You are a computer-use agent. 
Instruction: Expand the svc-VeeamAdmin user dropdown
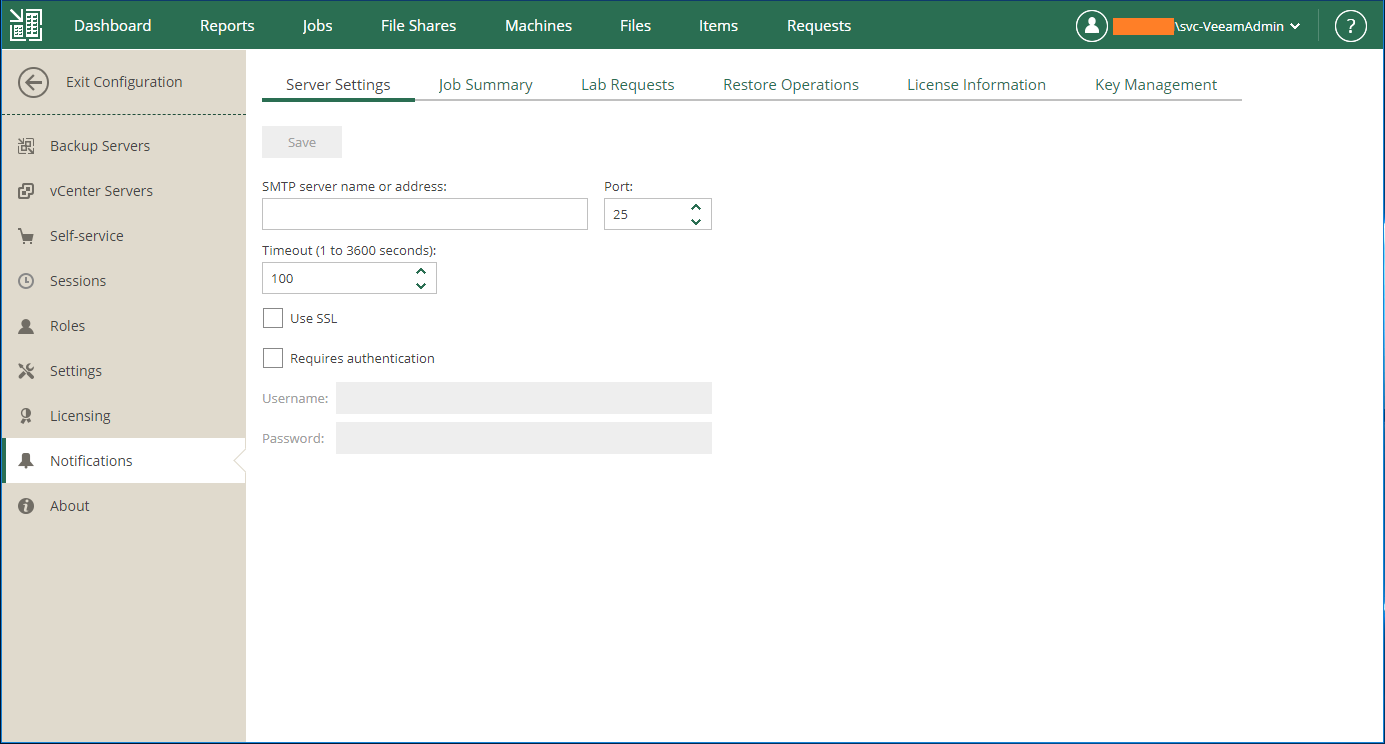(x=1295, y=27)
